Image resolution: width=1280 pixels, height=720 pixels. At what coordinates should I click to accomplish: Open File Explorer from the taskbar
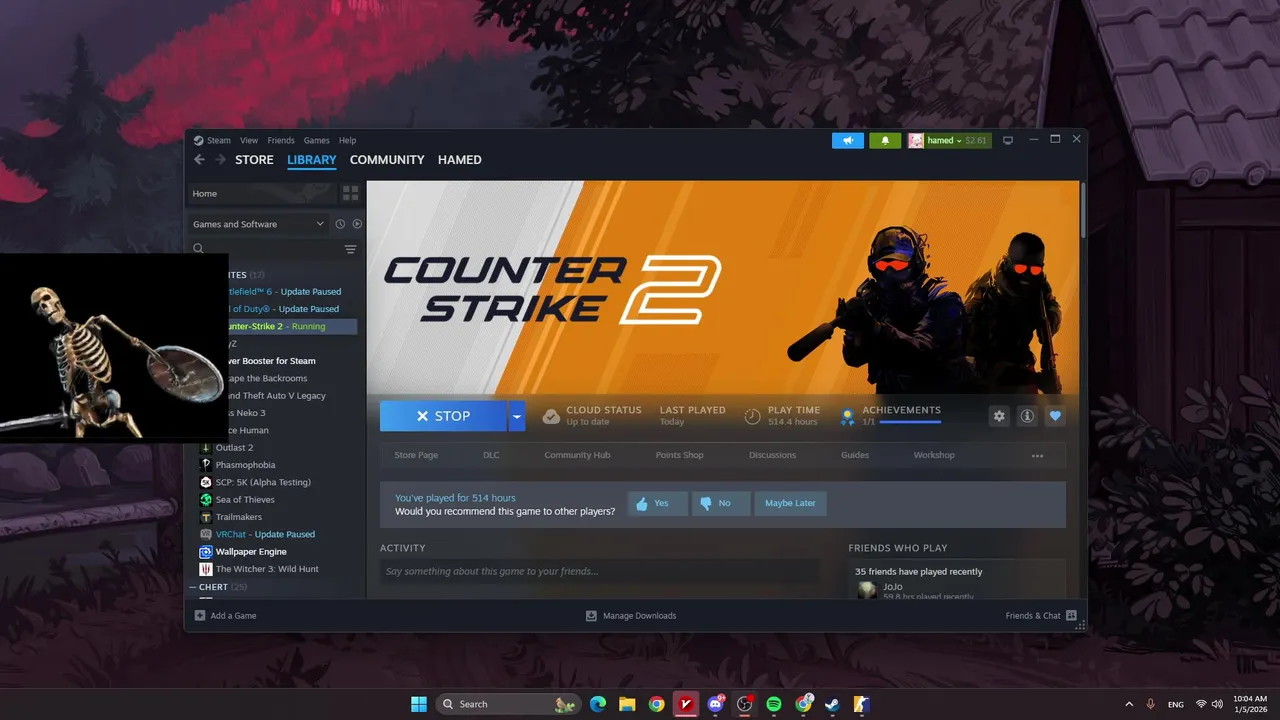[x=627, y=704]
